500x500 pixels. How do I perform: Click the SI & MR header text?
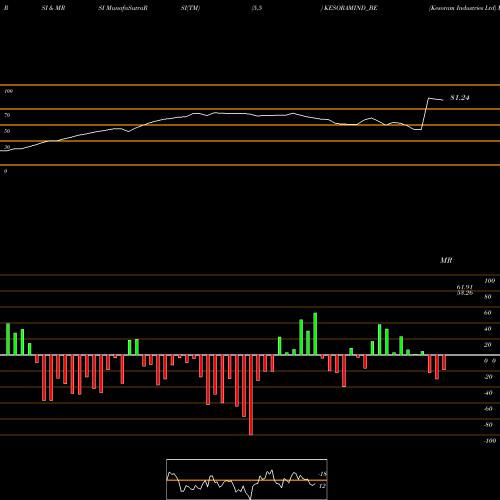coord(53,8)
